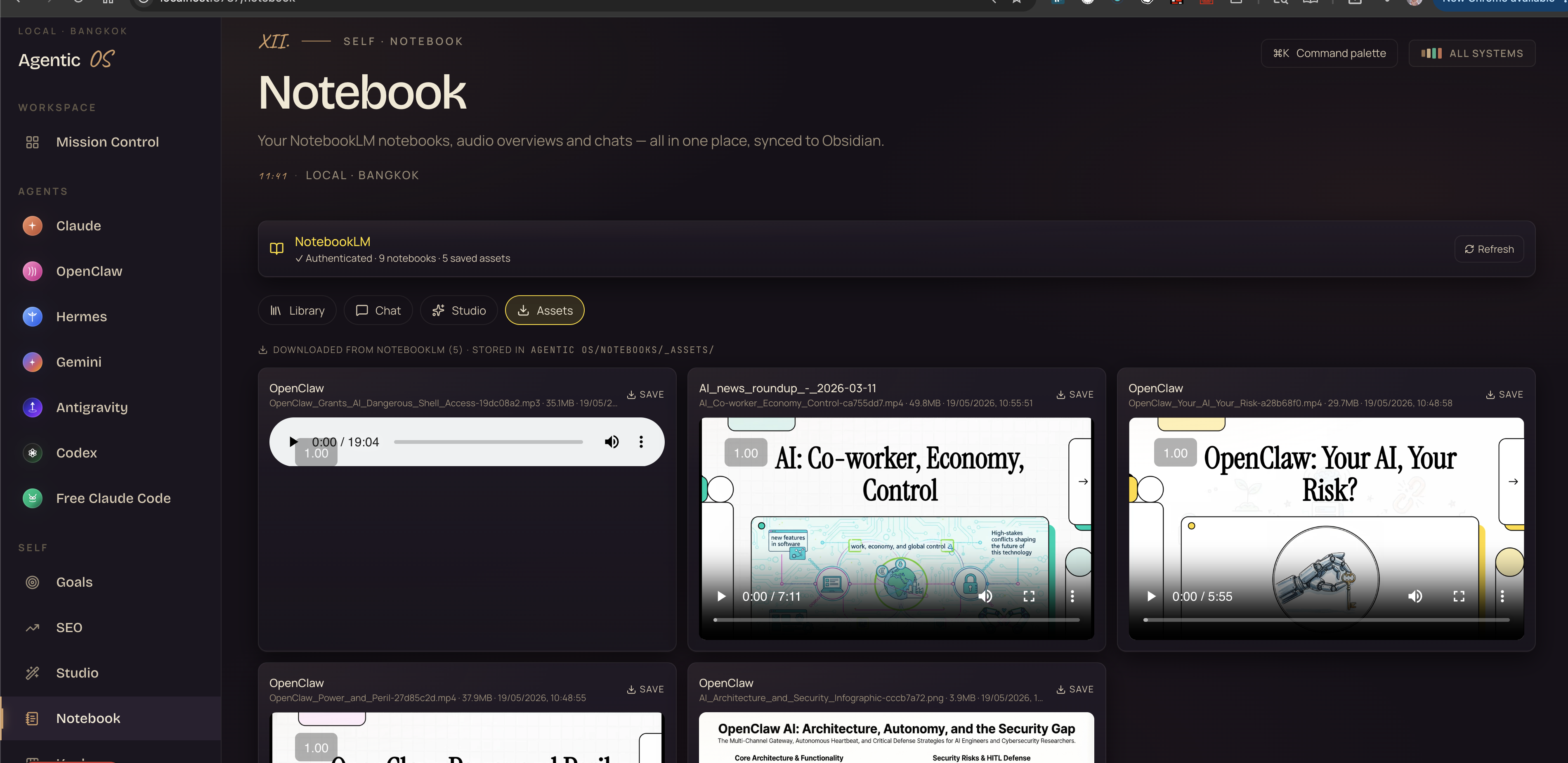The image size is (1568, 763).
Task: Select the Codex agent icon
Action: pos(32,453)
